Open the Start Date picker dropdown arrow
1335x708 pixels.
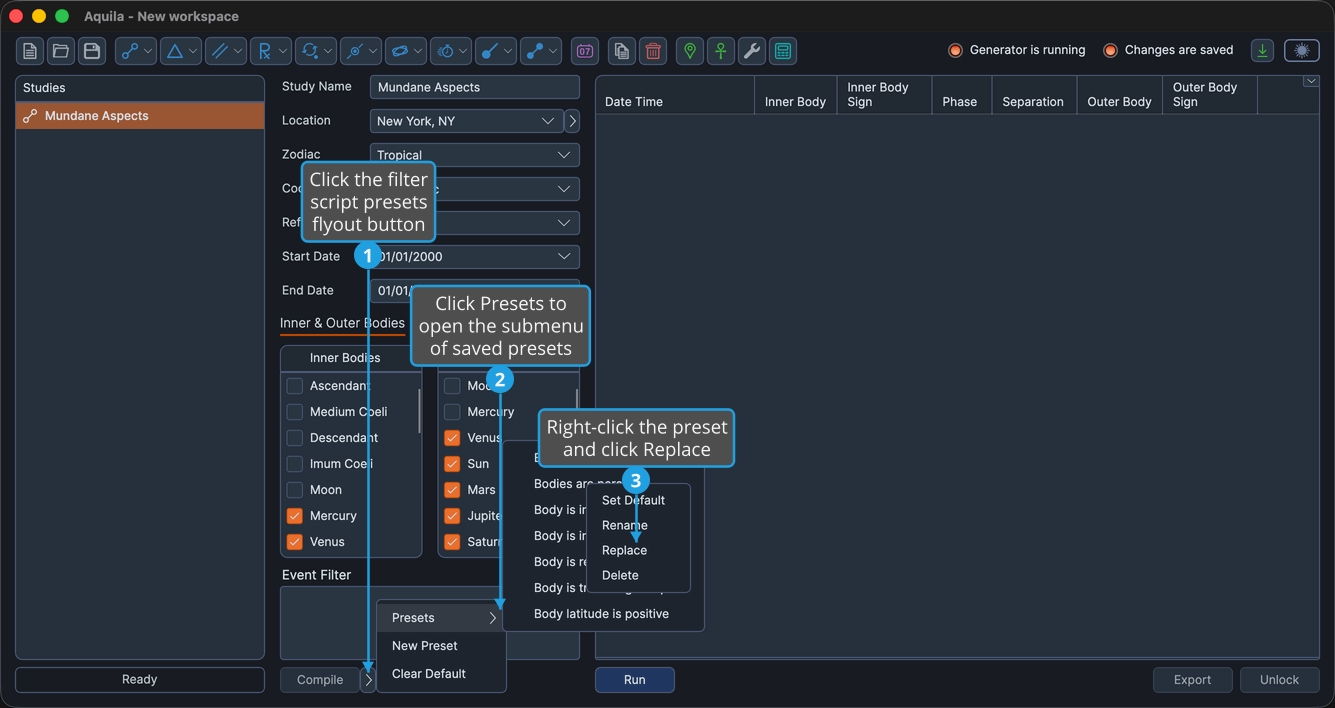(x=564, y=257)
